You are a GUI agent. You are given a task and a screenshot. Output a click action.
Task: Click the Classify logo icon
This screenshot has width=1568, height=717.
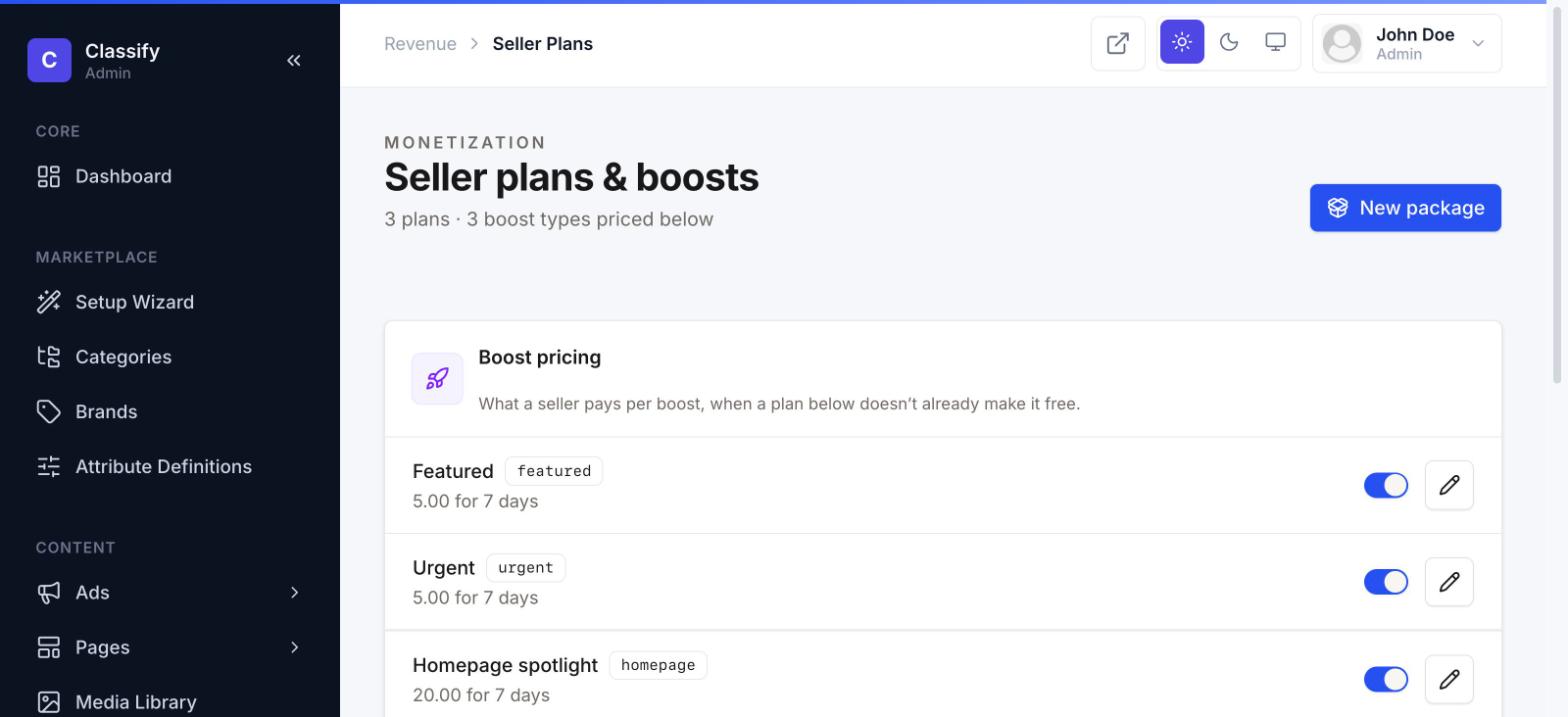49,60
